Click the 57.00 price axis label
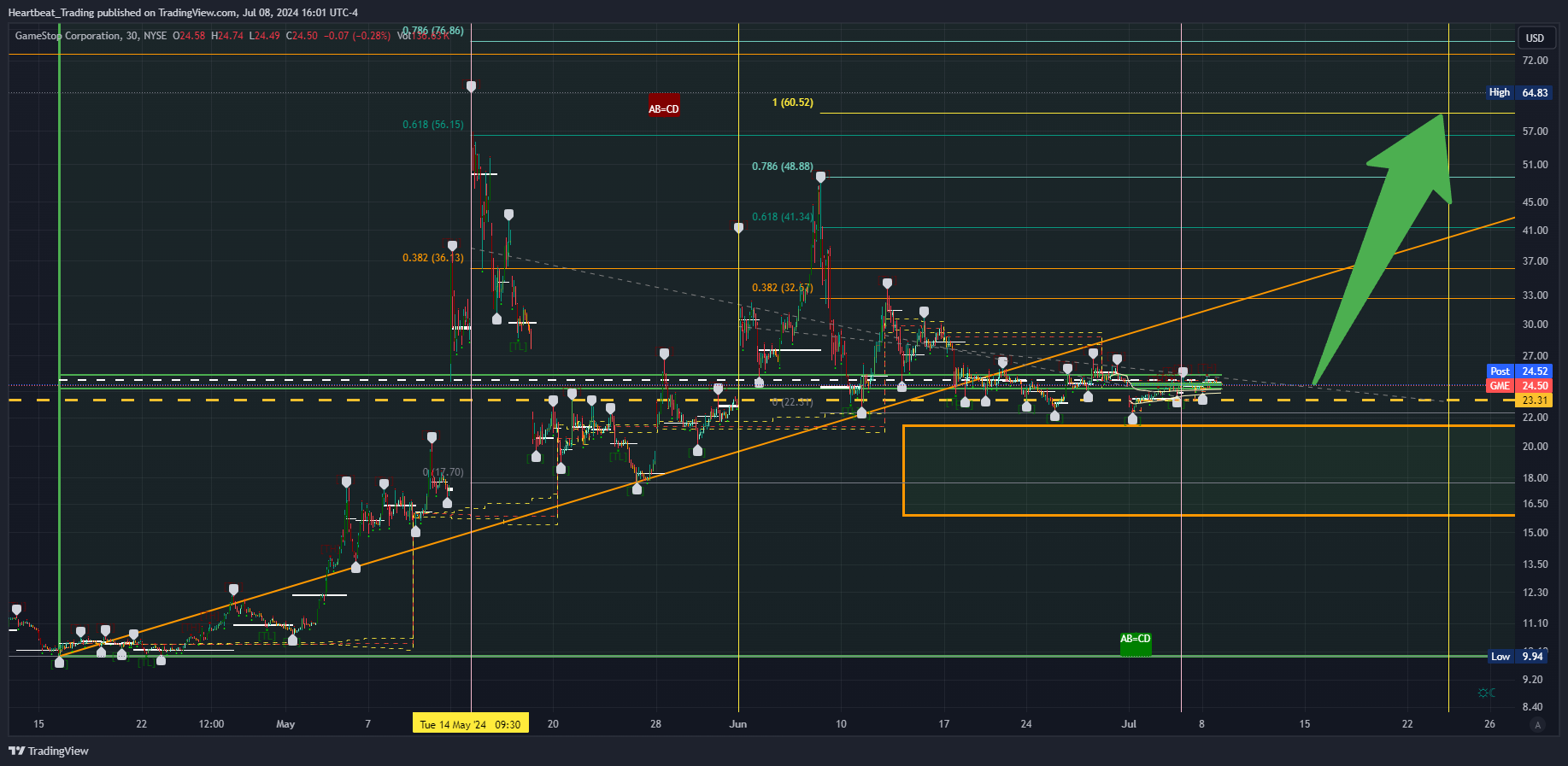Viewport: 1568px width, 766px height. pos(1535,132)
